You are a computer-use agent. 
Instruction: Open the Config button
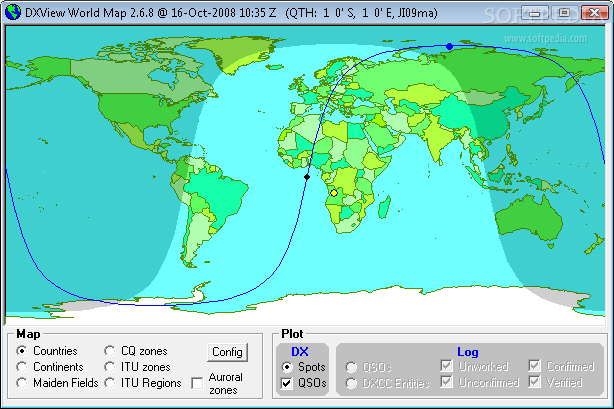coord(227,352)
